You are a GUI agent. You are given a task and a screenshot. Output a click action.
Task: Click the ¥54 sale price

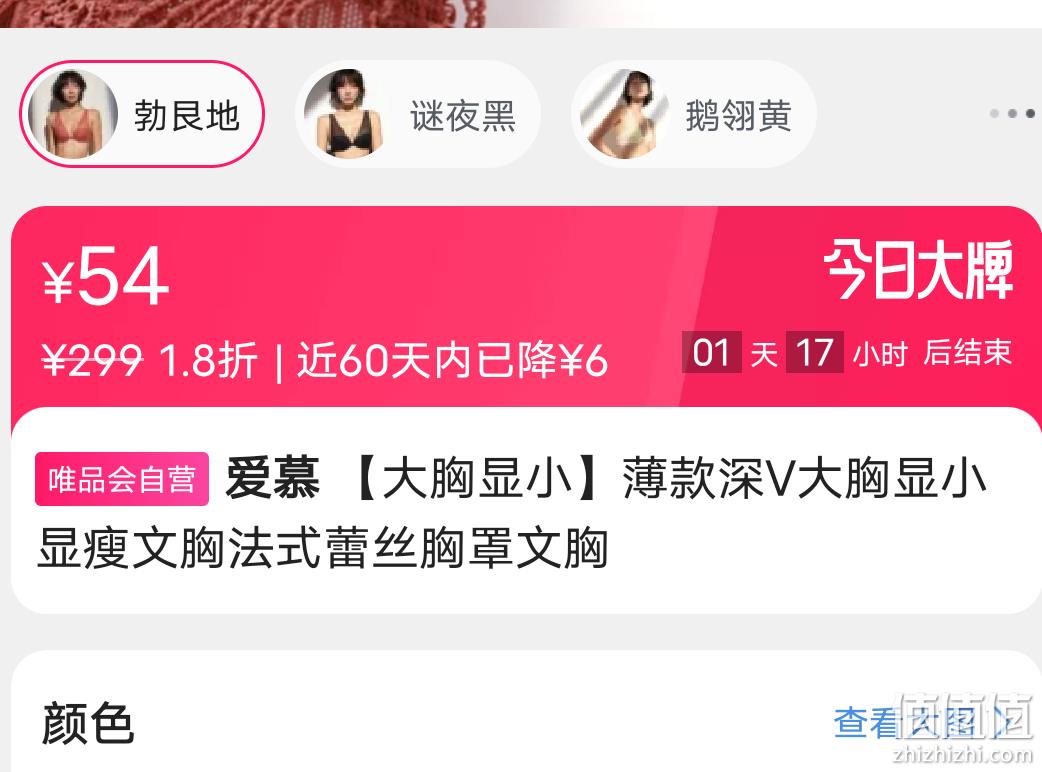[x=106, y=276]
